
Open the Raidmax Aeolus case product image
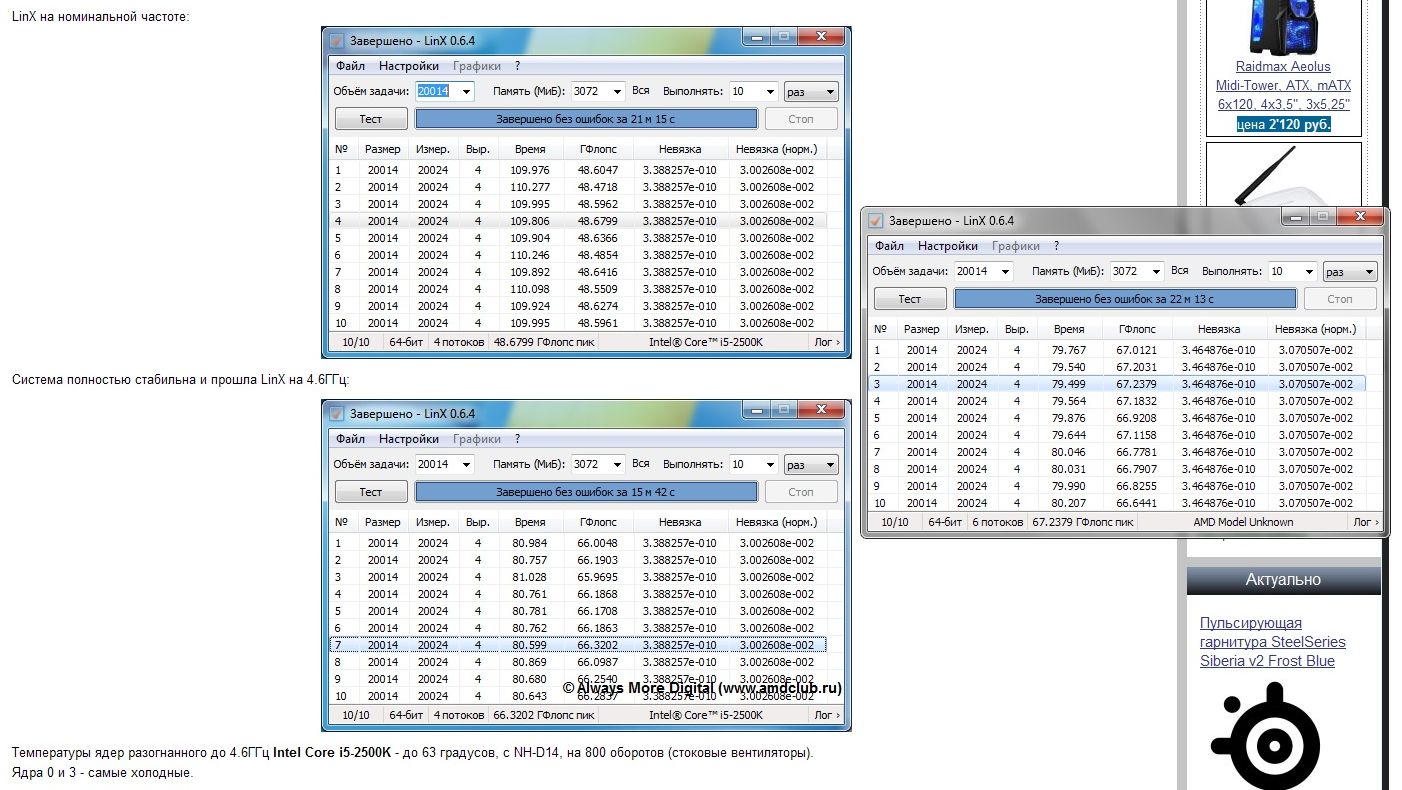pos(1283,27)
